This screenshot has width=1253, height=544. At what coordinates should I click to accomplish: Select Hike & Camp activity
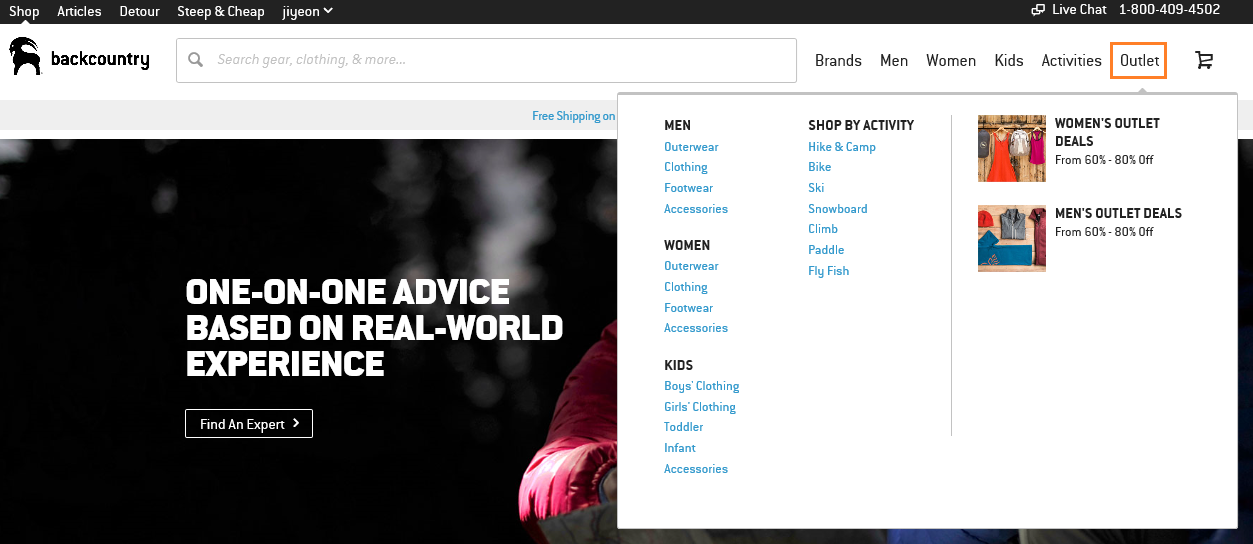click(x=842, y=147)
